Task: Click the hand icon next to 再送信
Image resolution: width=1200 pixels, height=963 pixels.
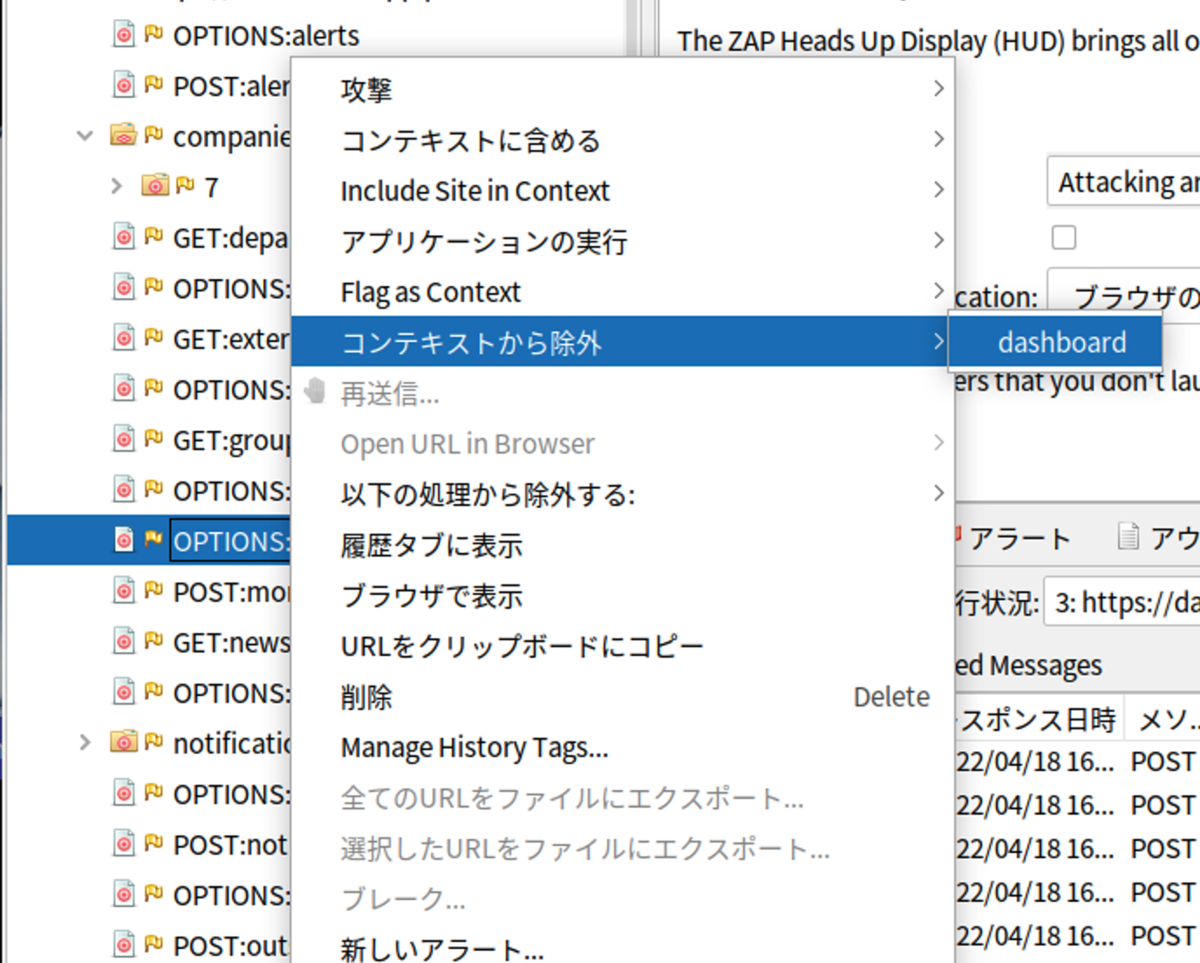Action: point(316,393)
